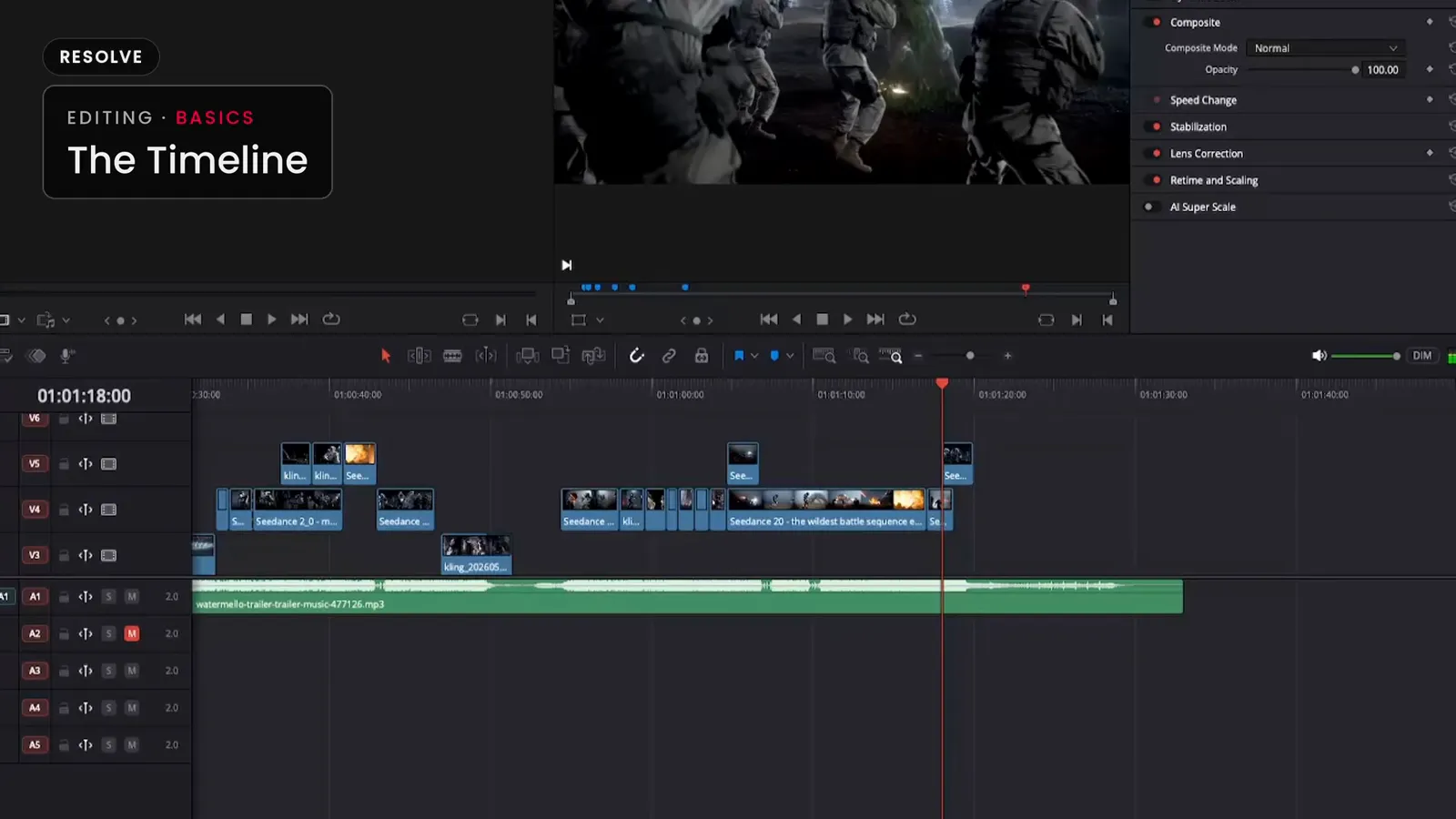Open the marker color dropdown arrow
The width and height of the screenshot is (1456, 819).
790,356
